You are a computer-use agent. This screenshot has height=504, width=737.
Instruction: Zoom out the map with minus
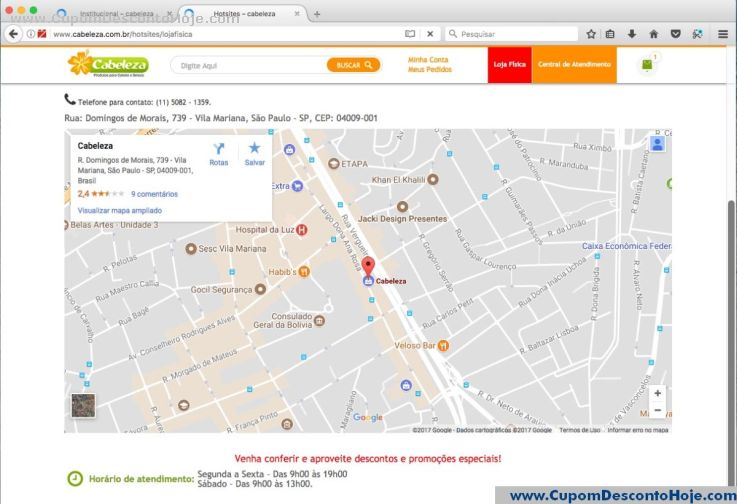tap(658, 410)
